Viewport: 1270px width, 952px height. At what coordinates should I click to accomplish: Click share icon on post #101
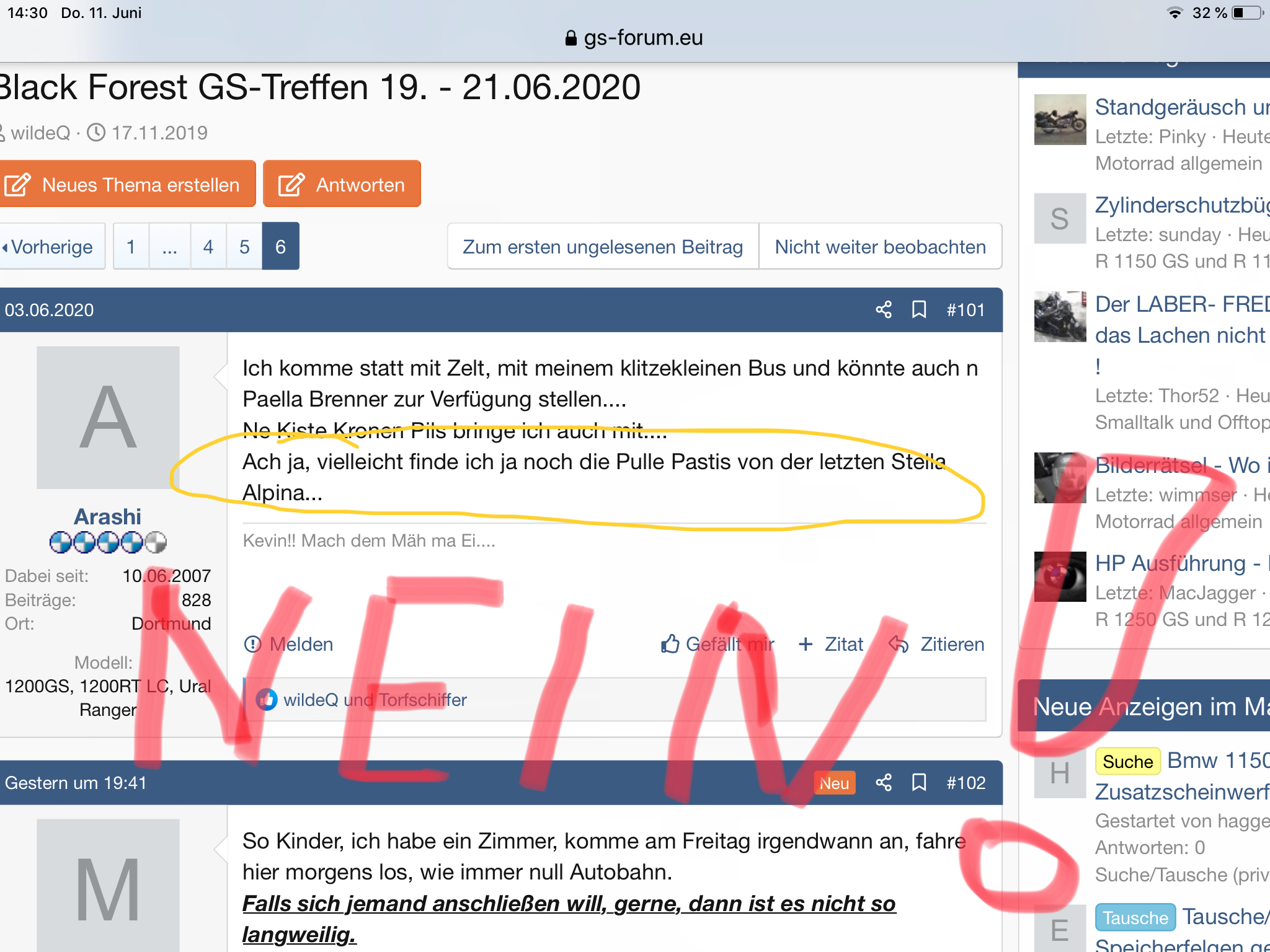(884, 309)
